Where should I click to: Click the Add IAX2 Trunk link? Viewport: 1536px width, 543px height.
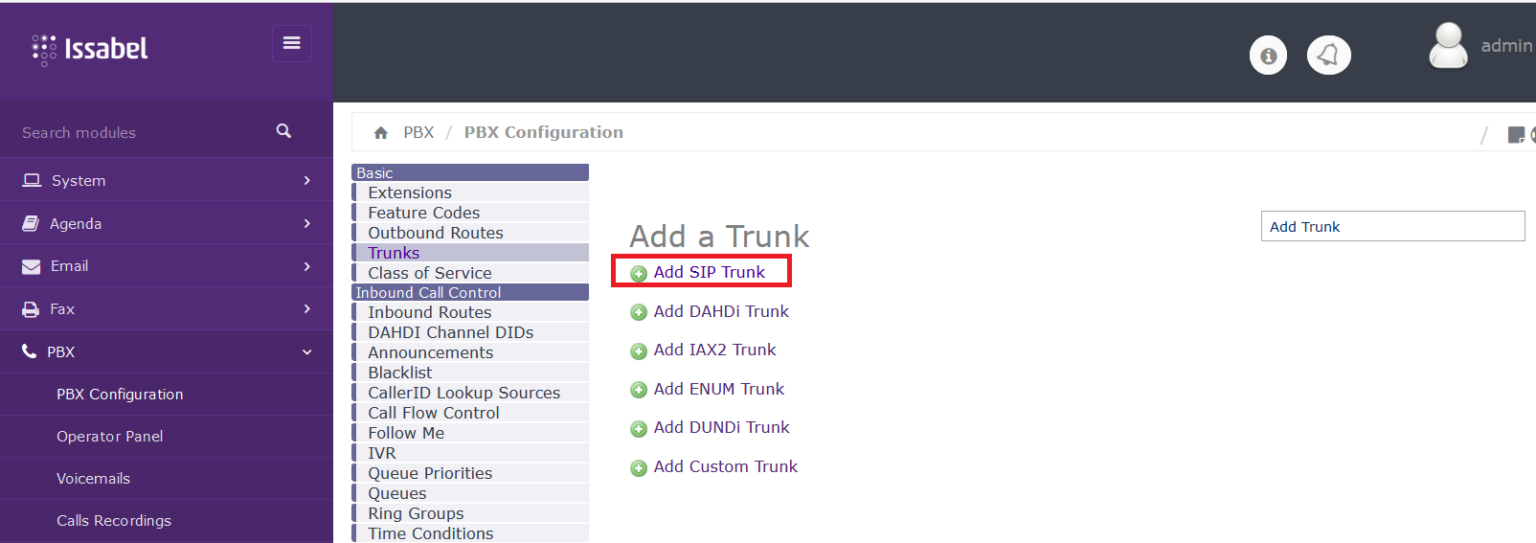714,350
